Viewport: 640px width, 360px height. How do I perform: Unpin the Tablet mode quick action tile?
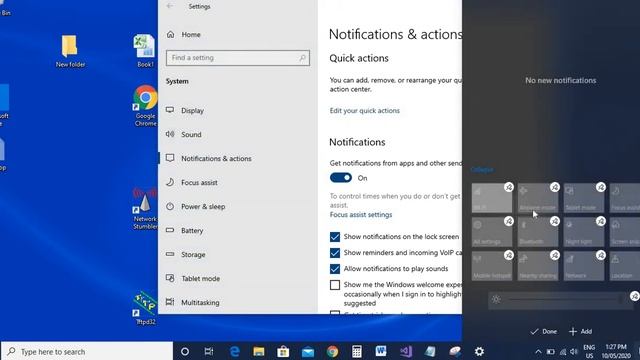tap(601, 187)
